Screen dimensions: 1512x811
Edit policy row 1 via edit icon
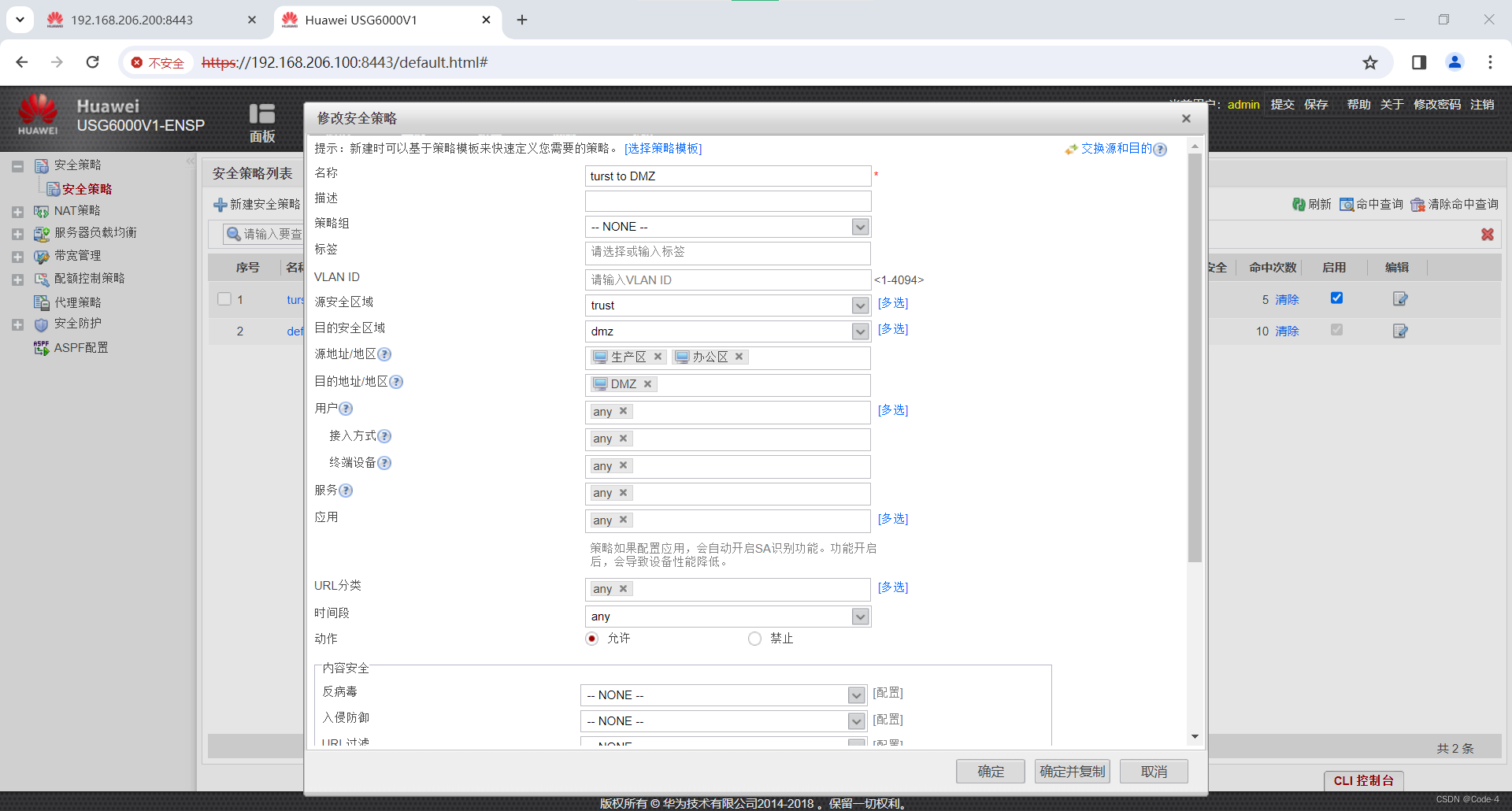1399,299
